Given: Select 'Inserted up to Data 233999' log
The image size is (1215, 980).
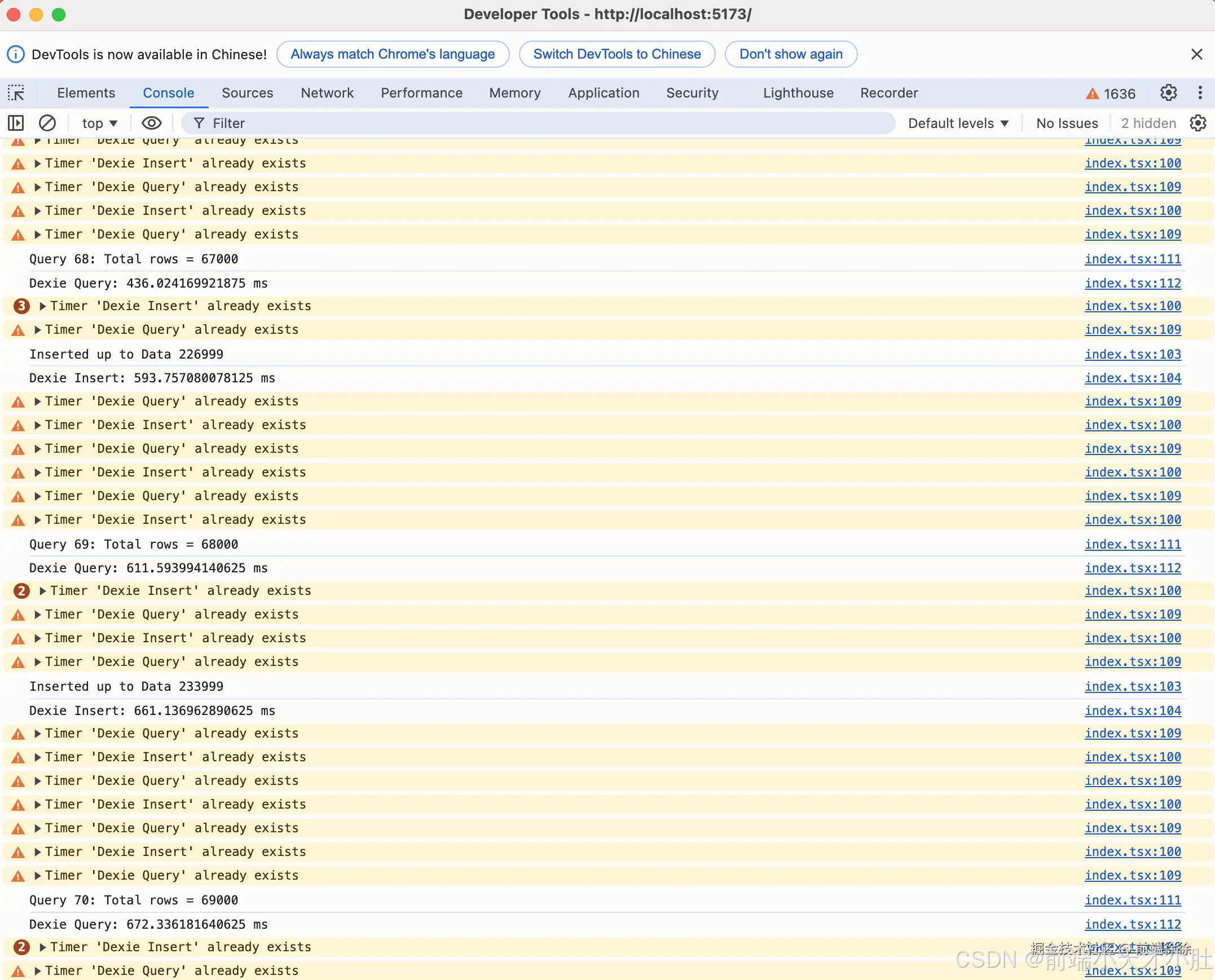Looking at the screenshot, I should point(126,687).
